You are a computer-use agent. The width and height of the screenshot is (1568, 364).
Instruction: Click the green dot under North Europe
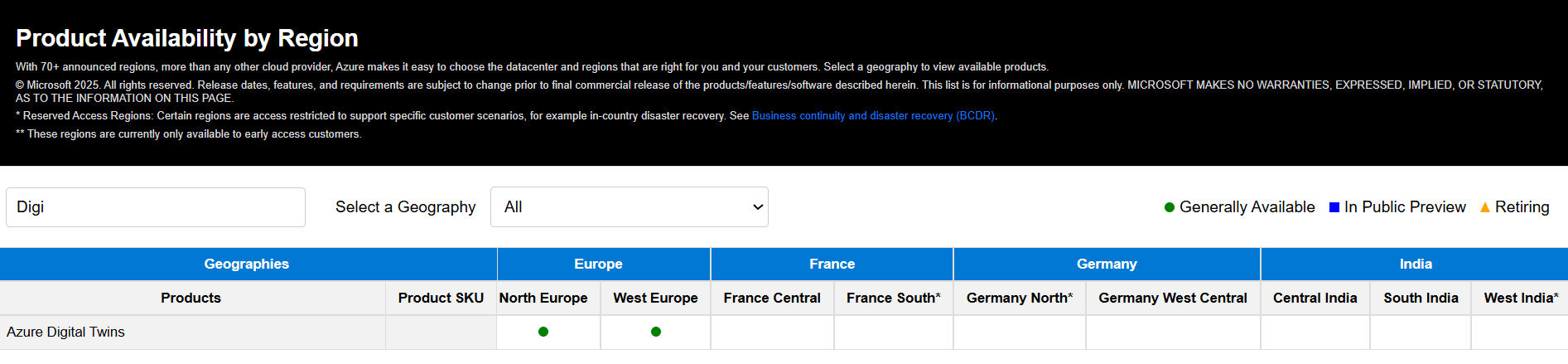point(543,332)
